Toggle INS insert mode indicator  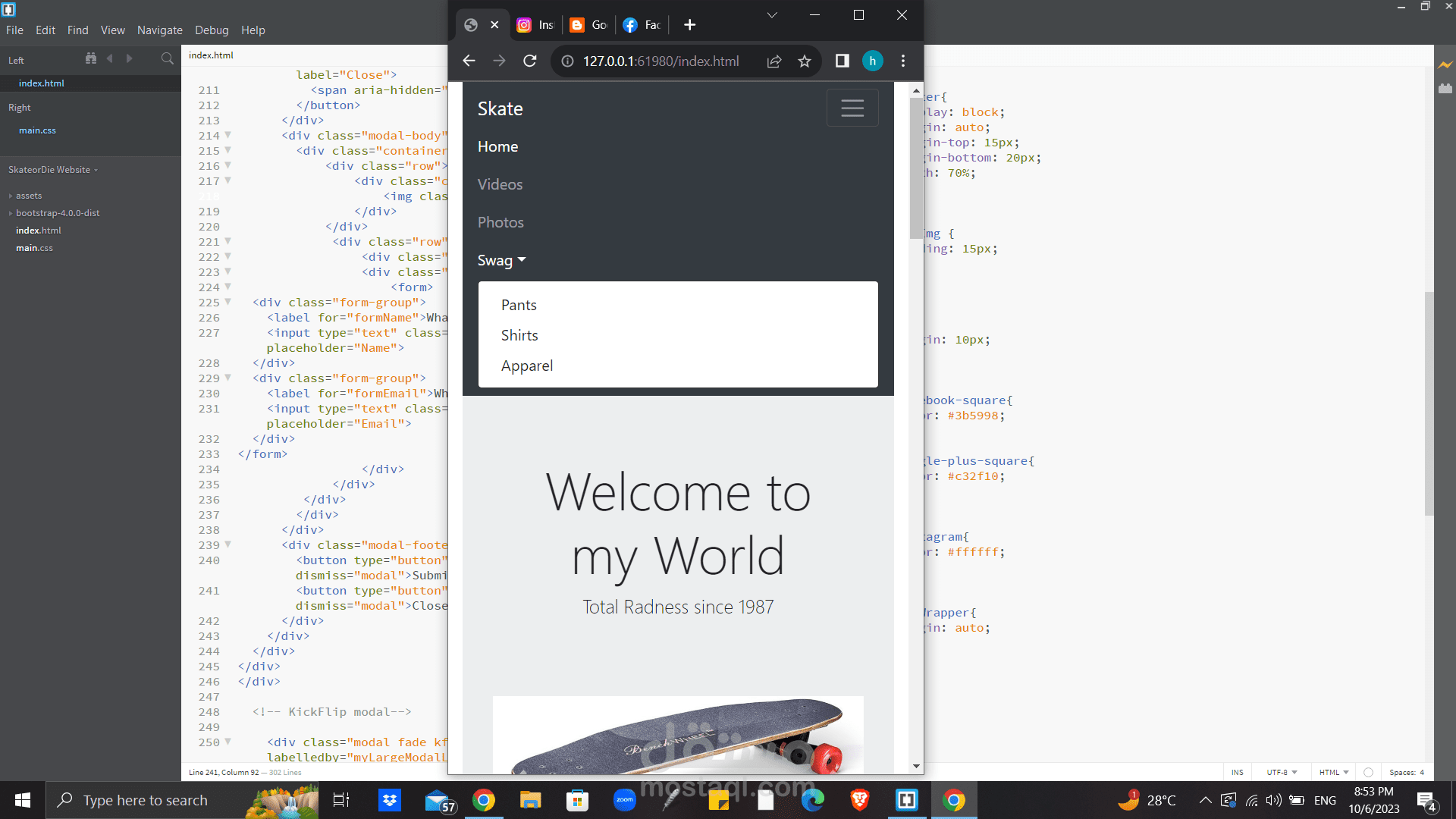[1237, 772]
